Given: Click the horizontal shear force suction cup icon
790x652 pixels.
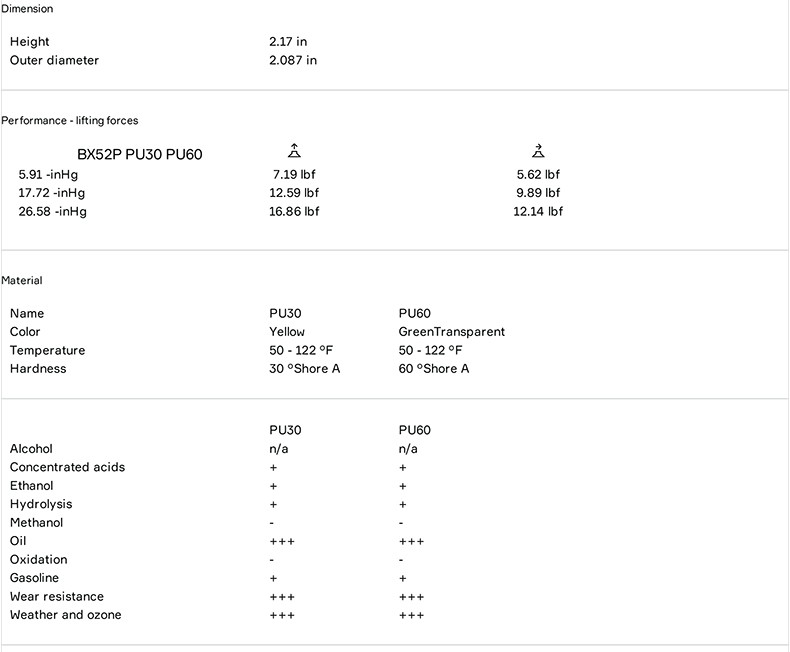Looking at the screenshot, I should click(x=538, y=151).
